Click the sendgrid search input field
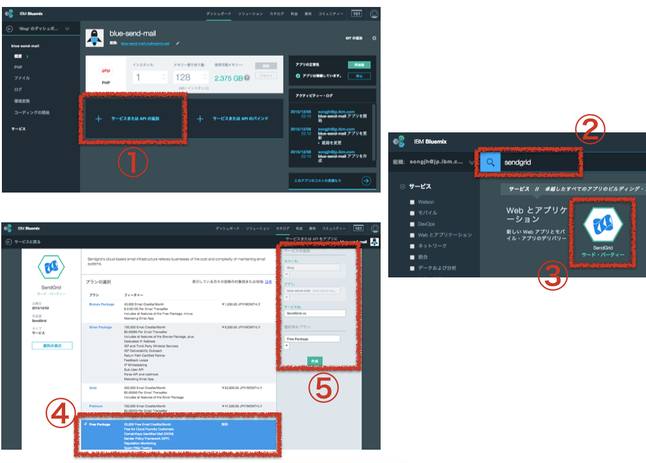The height and width of the screenshot is (463, 646). pos(539,162)
